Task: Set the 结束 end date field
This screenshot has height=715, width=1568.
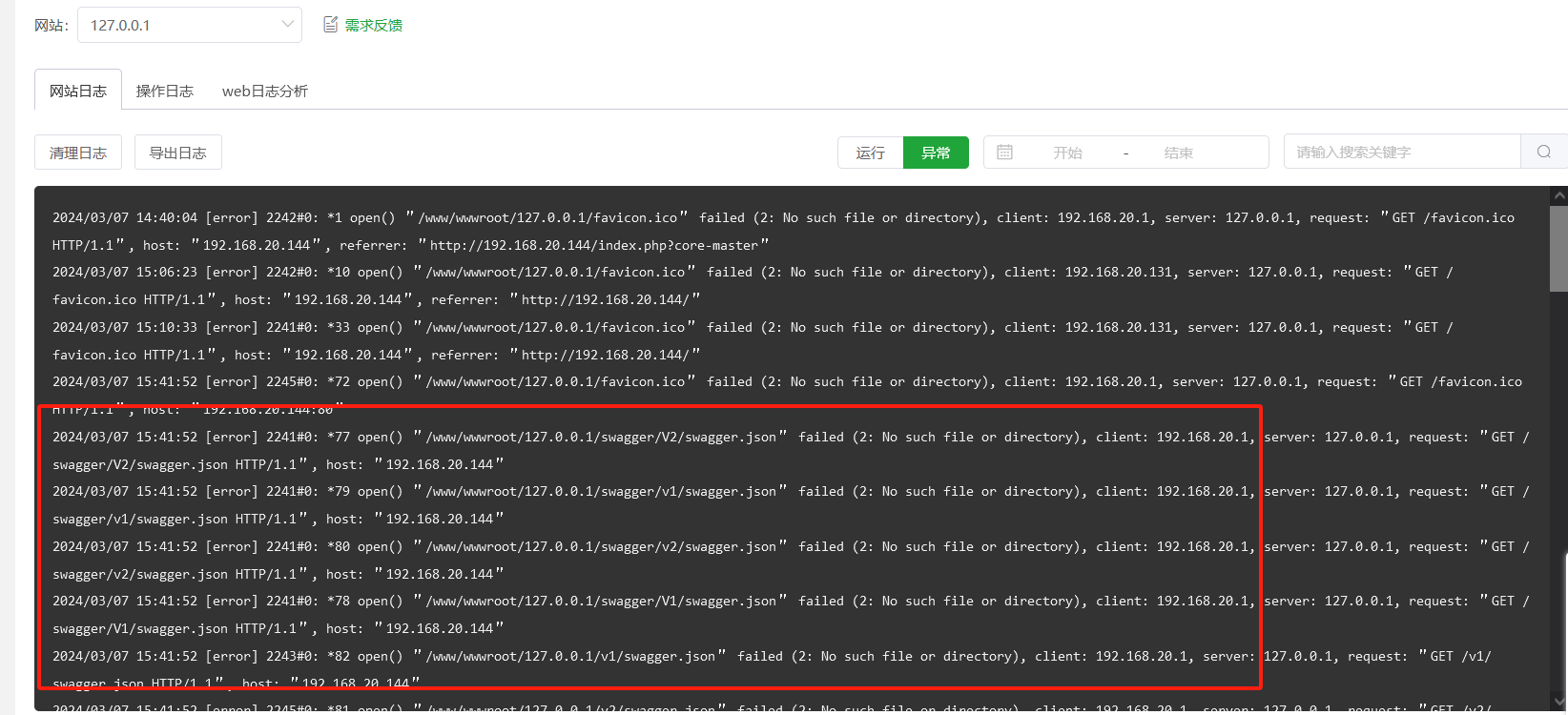Action: click(1178, 153)
